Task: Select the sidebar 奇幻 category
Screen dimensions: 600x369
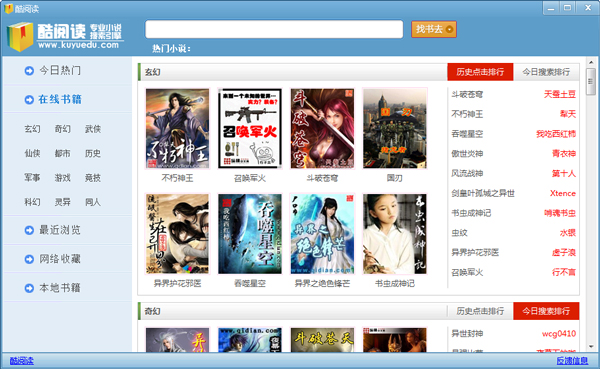Action: [62, 129]
